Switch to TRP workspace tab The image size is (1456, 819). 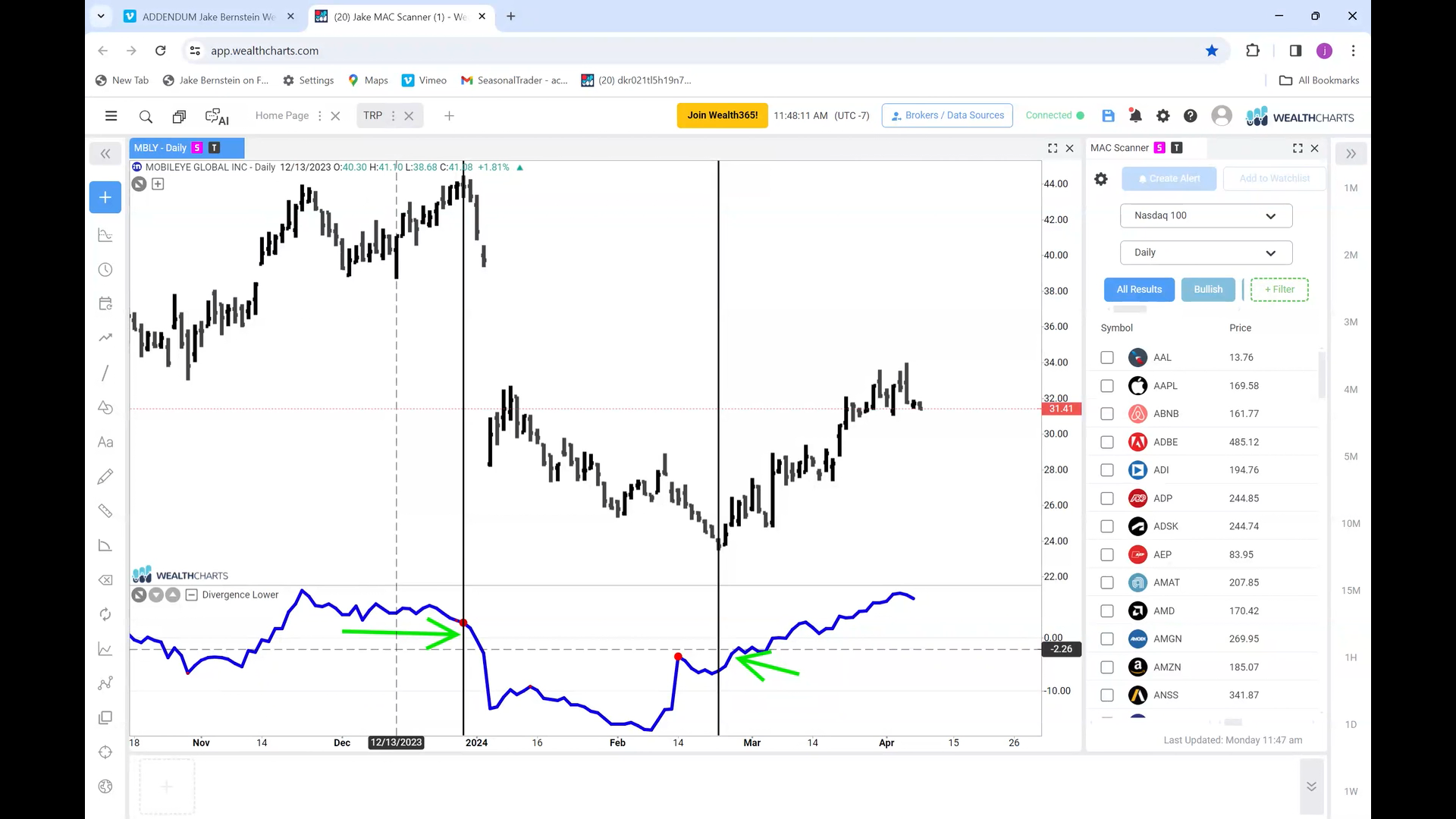pyautogui.click(x=372, y=116)
